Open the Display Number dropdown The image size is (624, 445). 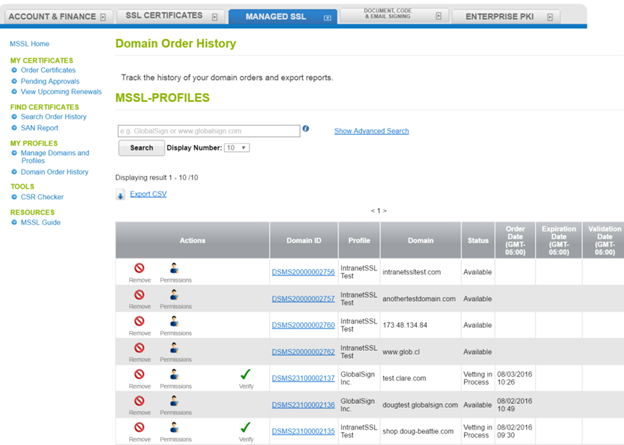[236, 148]
